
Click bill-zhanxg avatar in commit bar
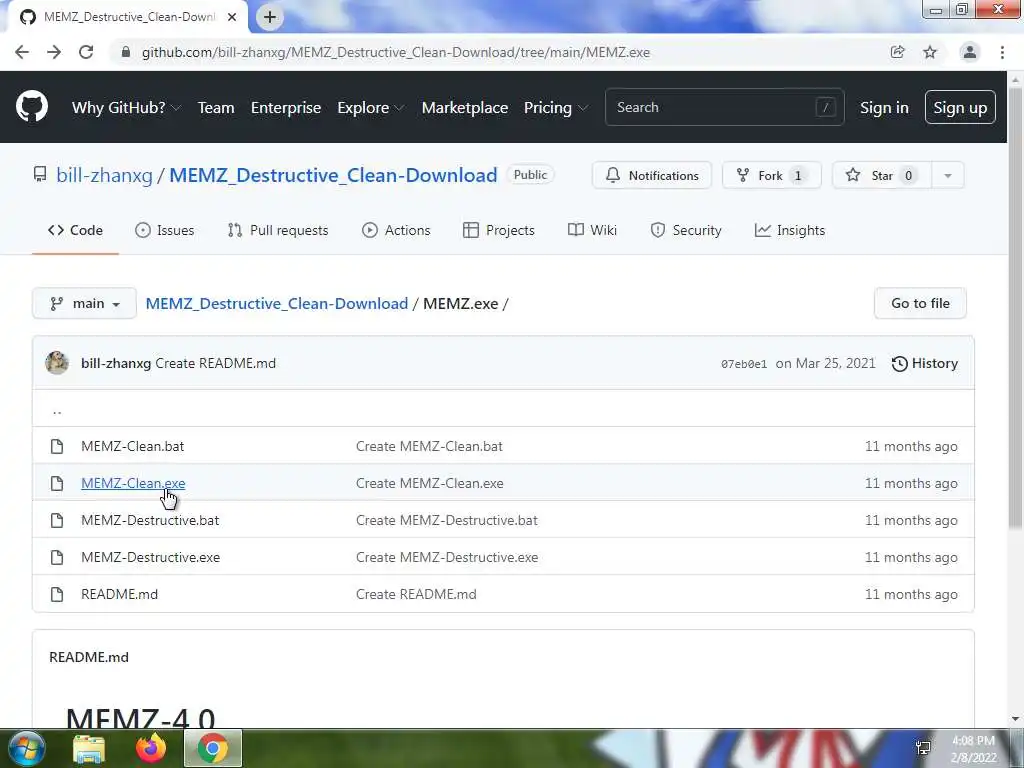pyautogui.click(x=57, y=363)
